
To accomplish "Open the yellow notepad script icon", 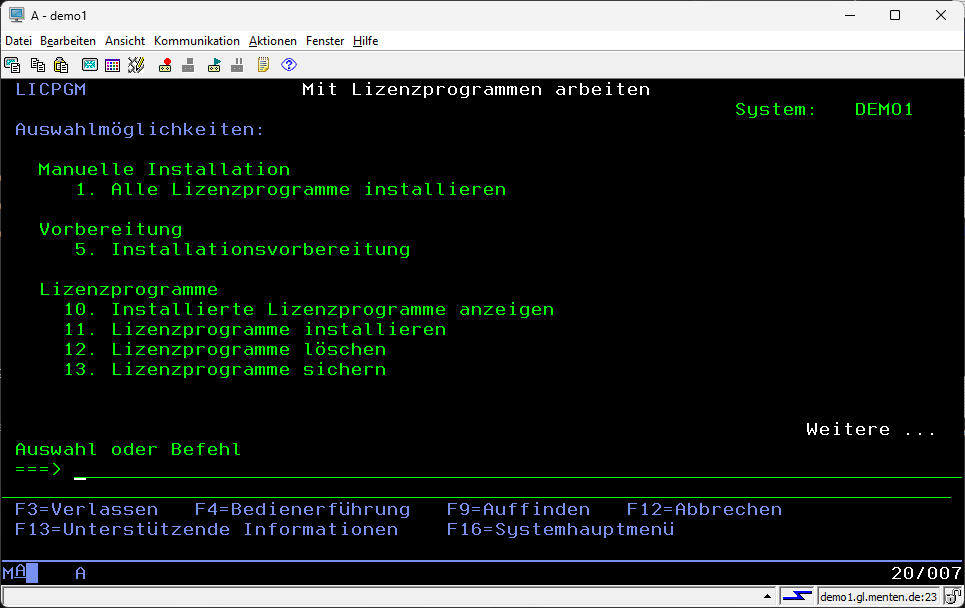I will [264, 65].
